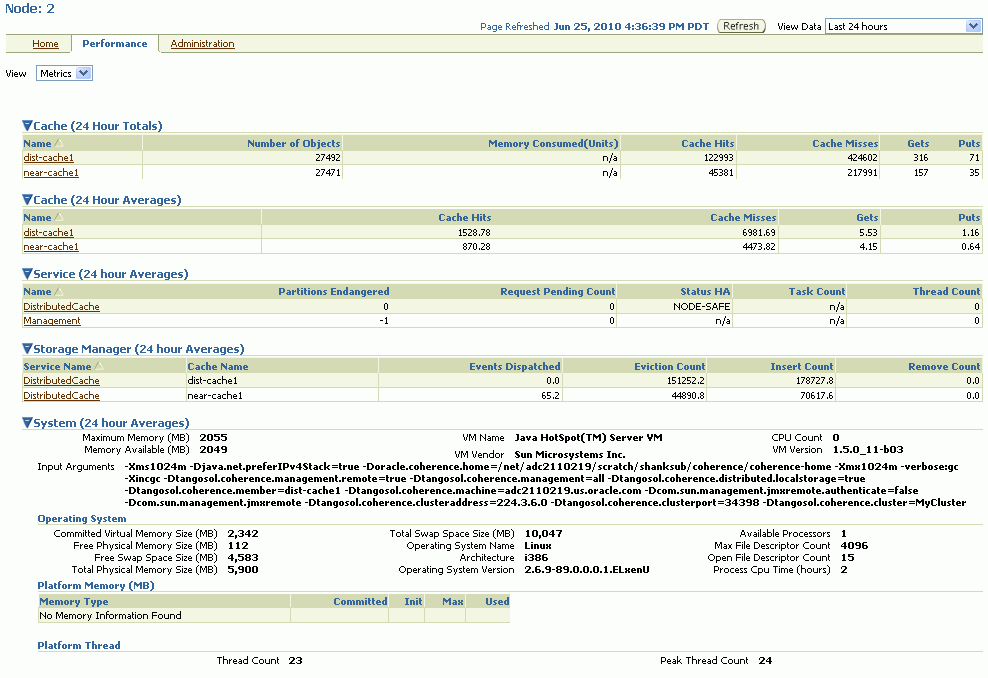The width and height of the screenshot is (988, 678).
Task: Click the Committed column header in Platform Memory
Action: tap(360, 601)
